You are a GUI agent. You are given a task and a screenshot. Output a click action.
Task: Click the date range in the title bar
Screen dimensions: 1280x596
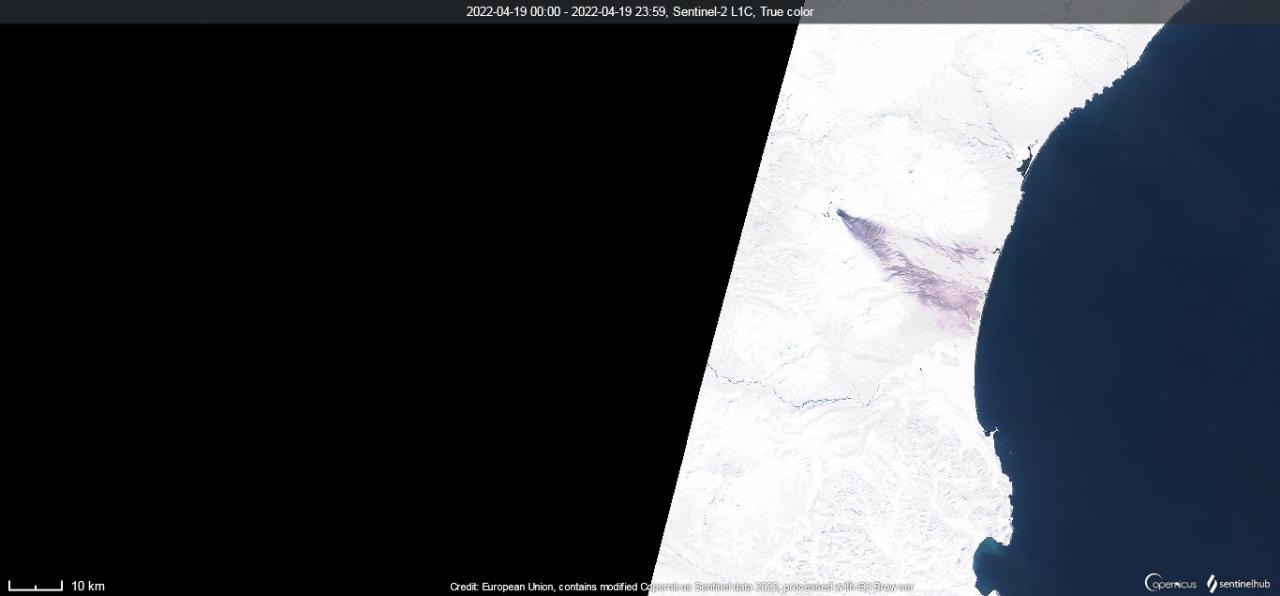point(565,12)
